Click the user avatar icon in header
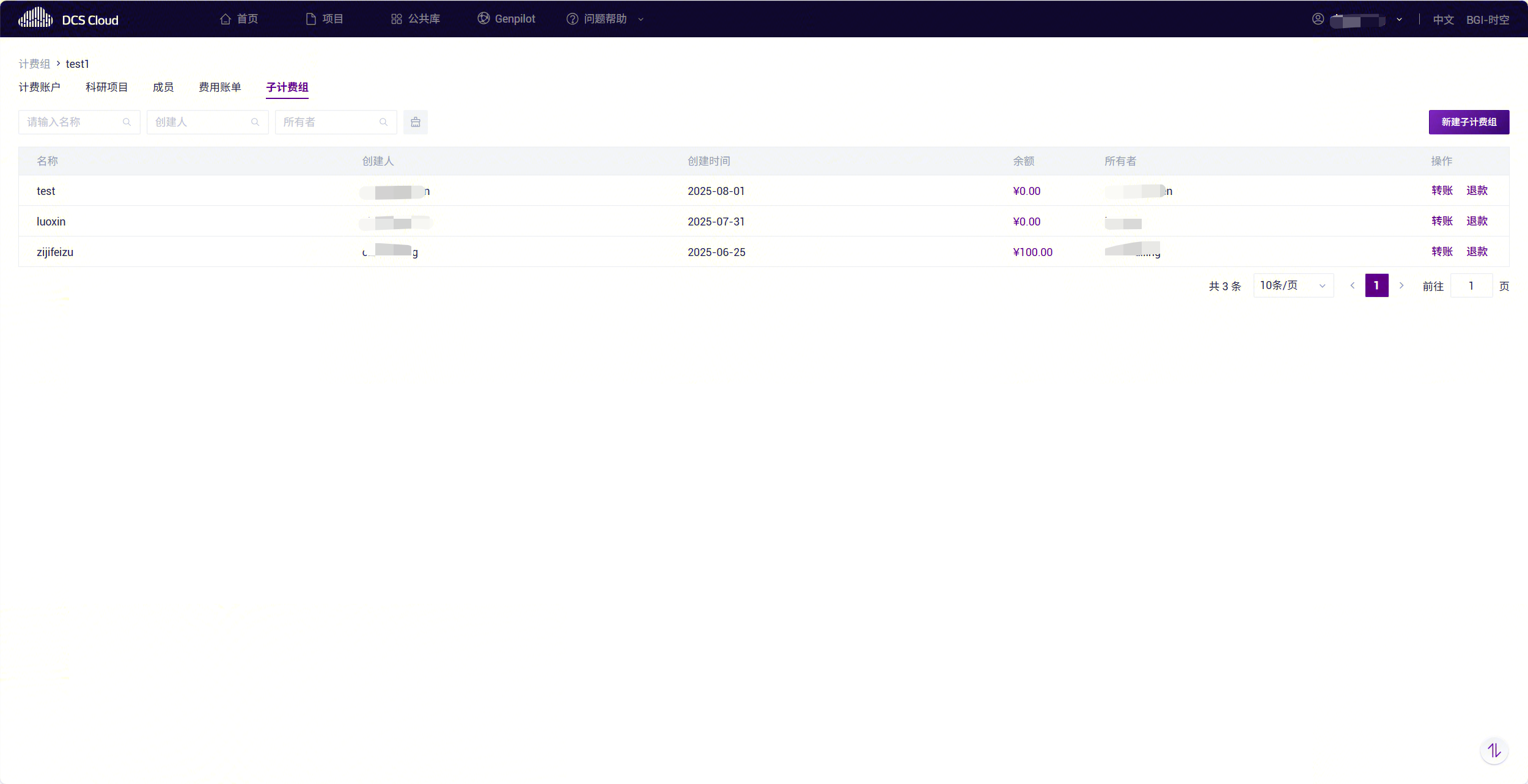The width and height of the screenshot is (1528, 784). point(1318,19)
